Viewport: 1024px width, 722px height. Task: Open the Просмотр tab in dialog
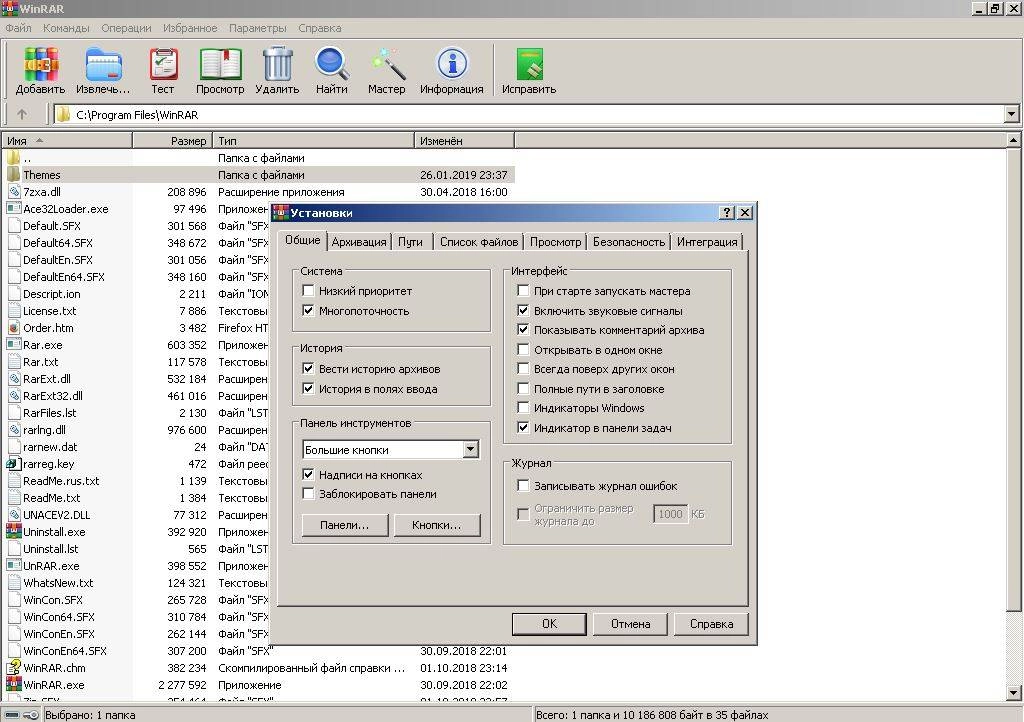coord(555,242)
